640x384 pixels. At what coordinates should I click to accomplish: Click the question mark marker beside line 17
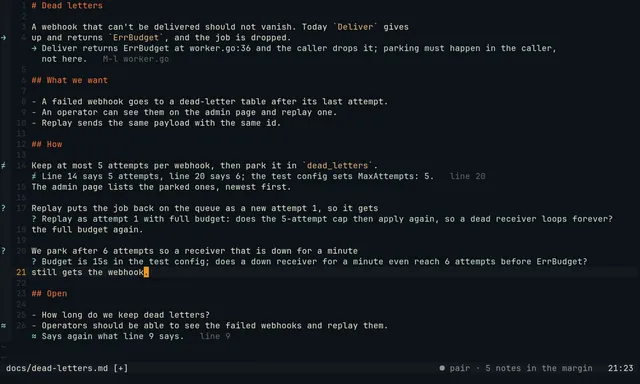[x=3, y=208]
